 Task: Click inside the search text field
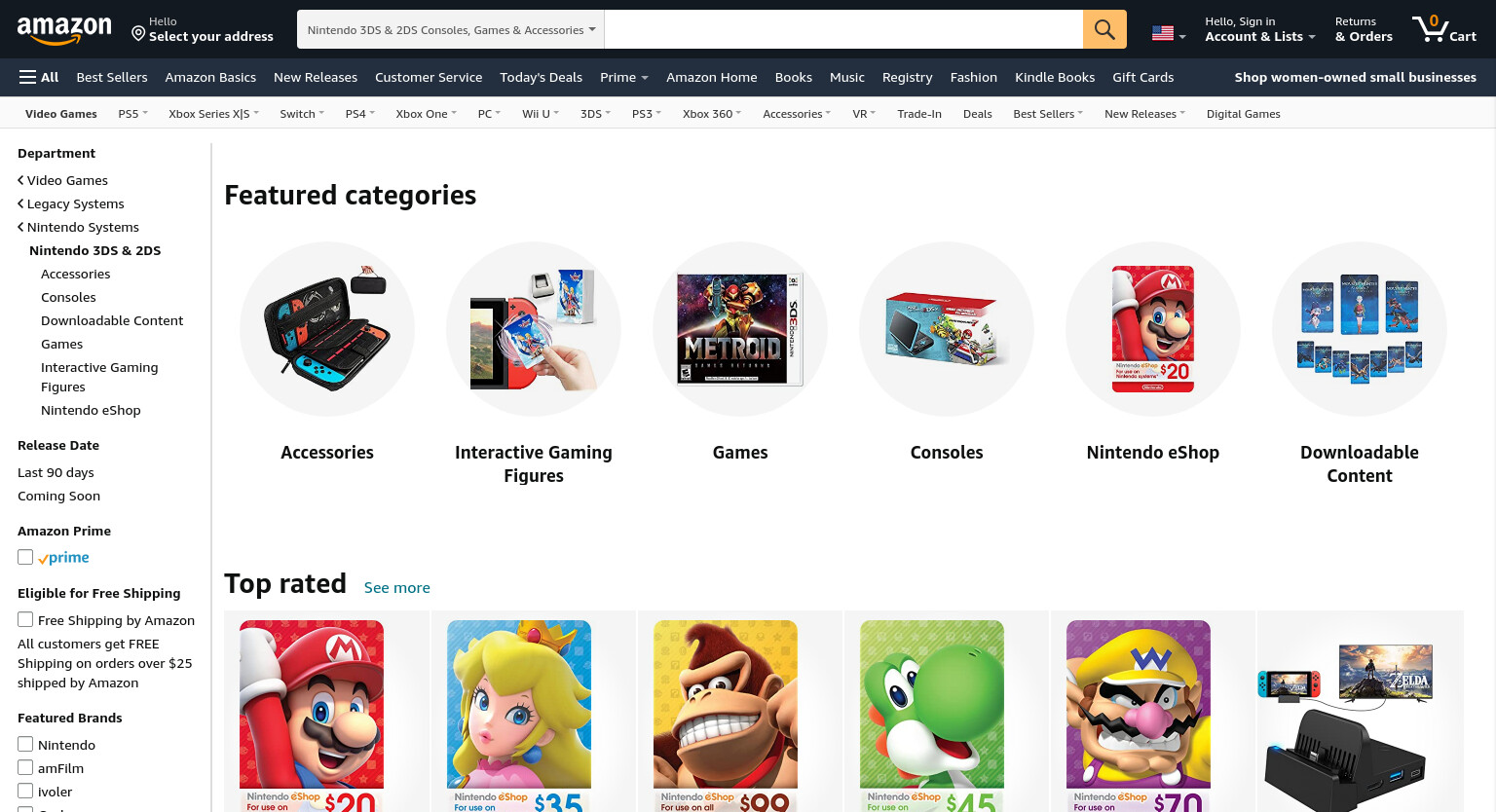(x=843, y=29)
